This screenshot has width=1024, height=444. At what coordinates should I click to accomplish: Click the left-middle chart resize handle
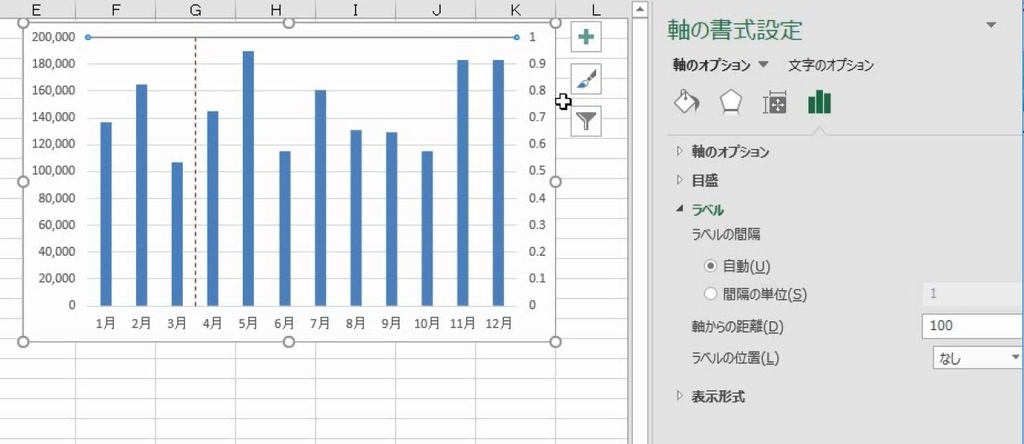click(x=22, y=182)
